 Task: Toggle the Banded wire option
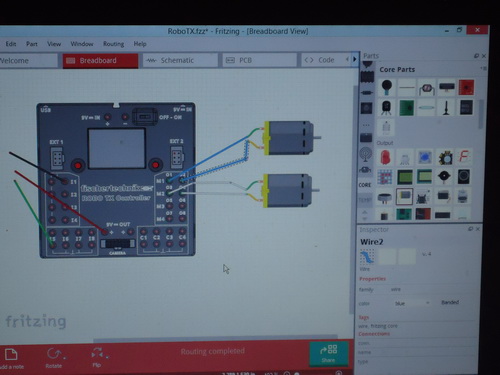[x=450, y=302]
